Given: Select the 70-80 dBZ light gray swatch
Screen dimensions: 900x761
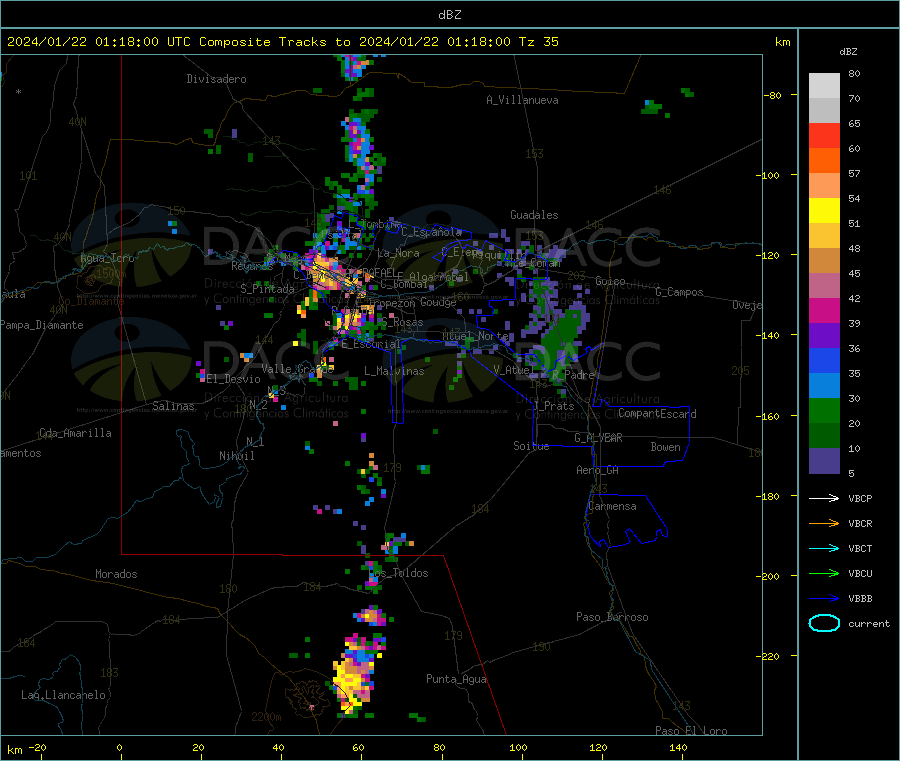Looking at the screenshot, I should point(824,86).
